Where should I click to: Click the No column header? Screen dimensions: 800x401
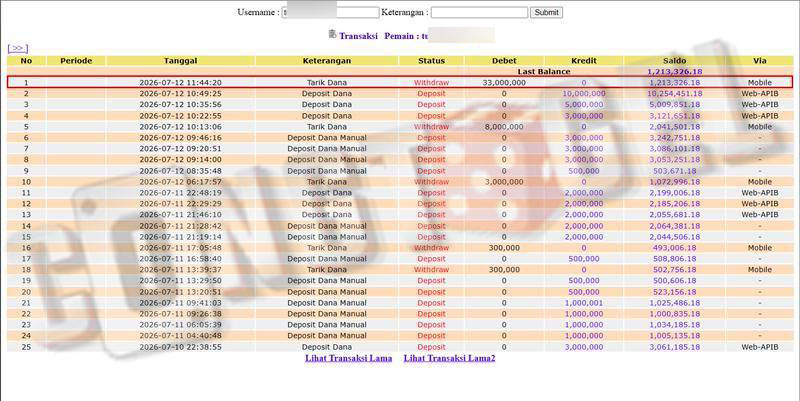click(26, 61)
